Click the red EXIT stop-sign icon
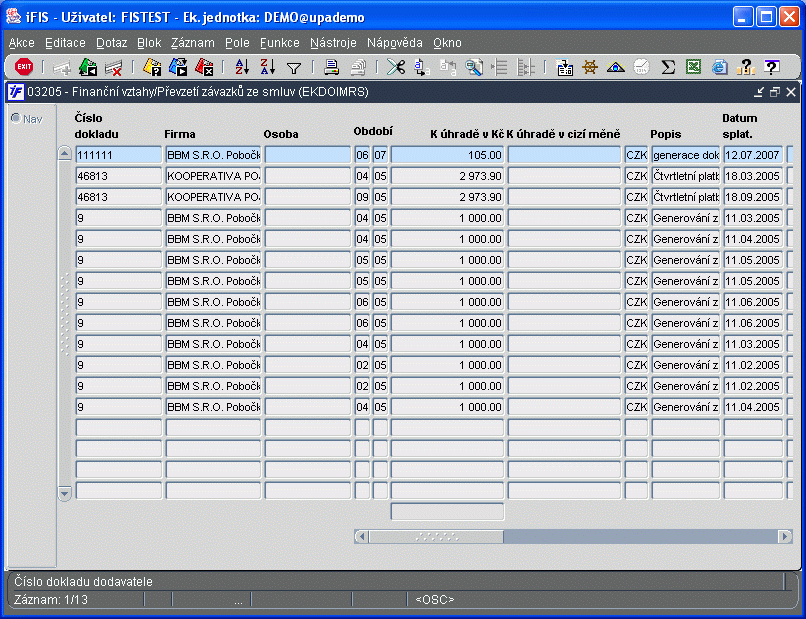Image resolution: width=806 pixels, height=619 pixels. coord(24,67)
